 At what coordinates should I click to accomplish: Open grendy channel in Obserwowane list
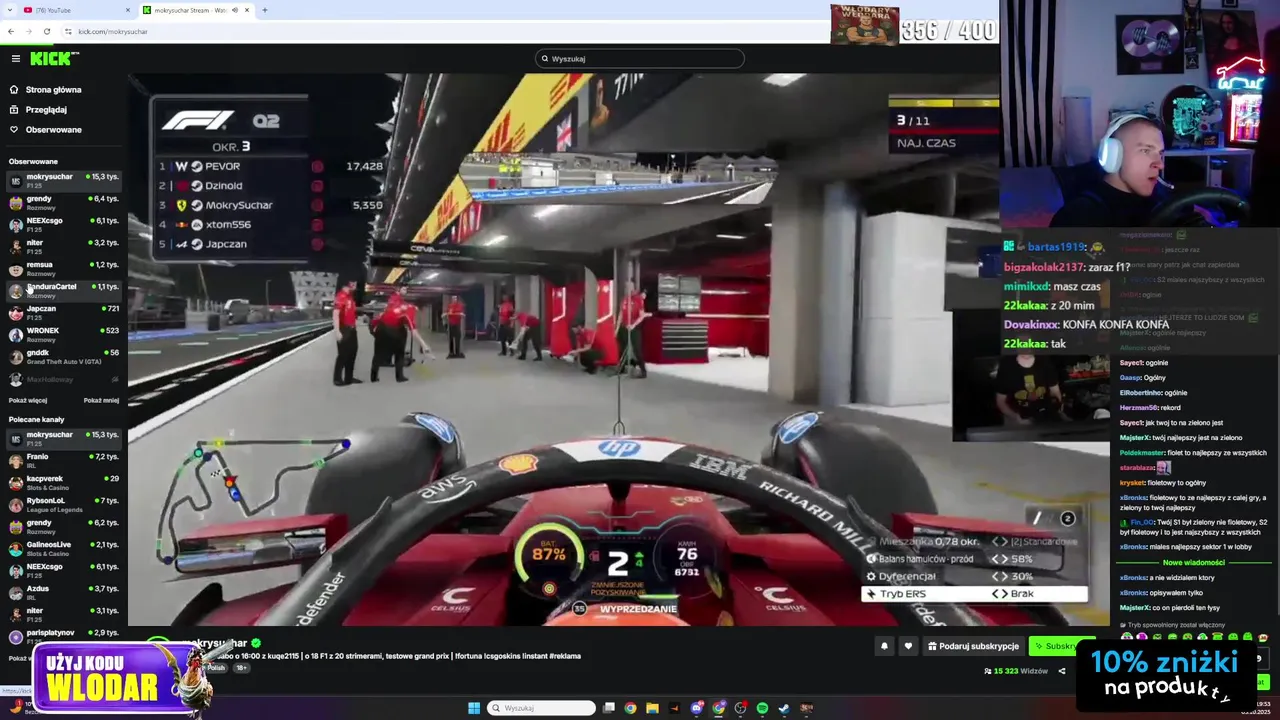pos(64,203)
